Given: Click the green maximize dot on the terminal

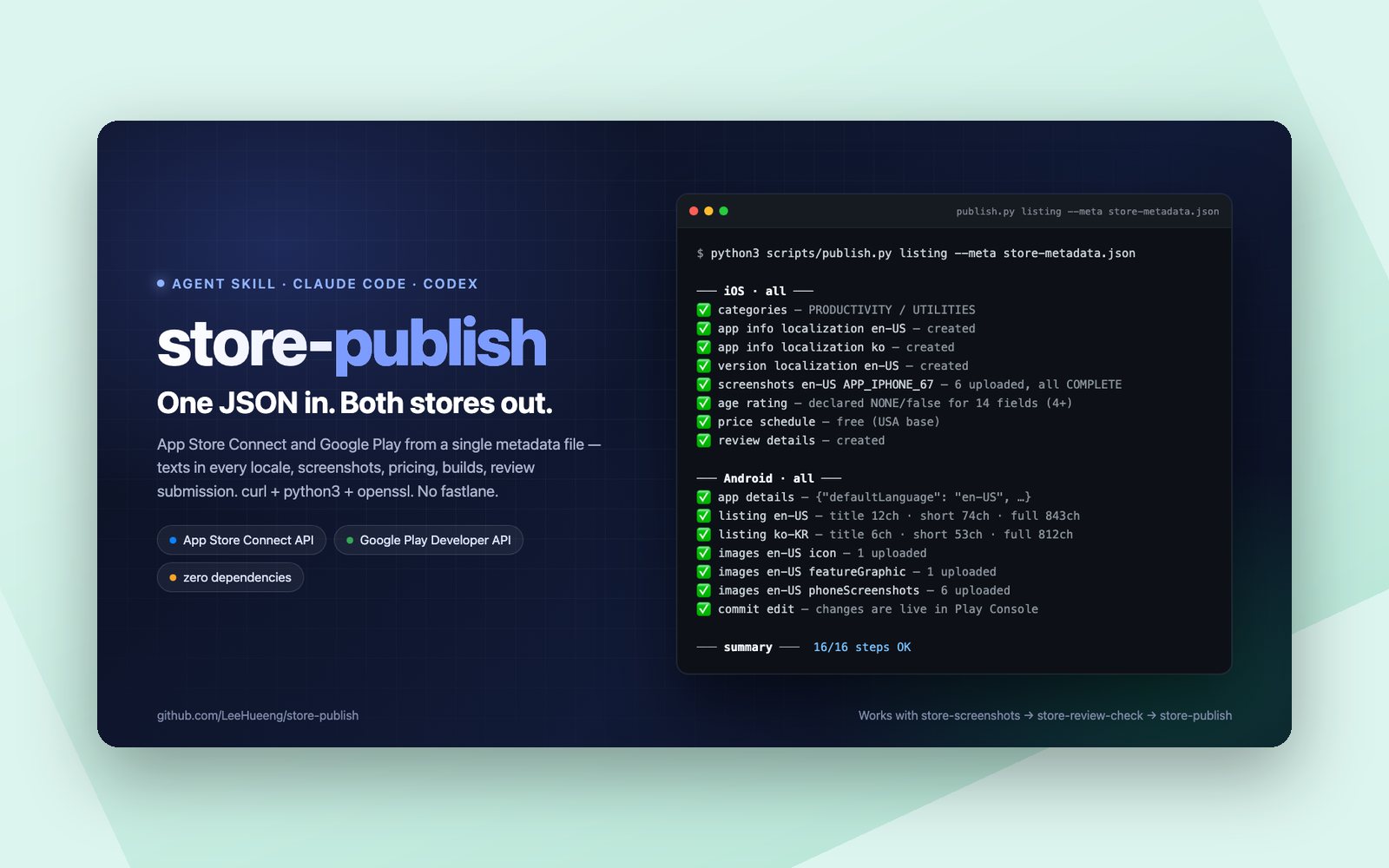Looking at the screenshot, I should (723, 211).
